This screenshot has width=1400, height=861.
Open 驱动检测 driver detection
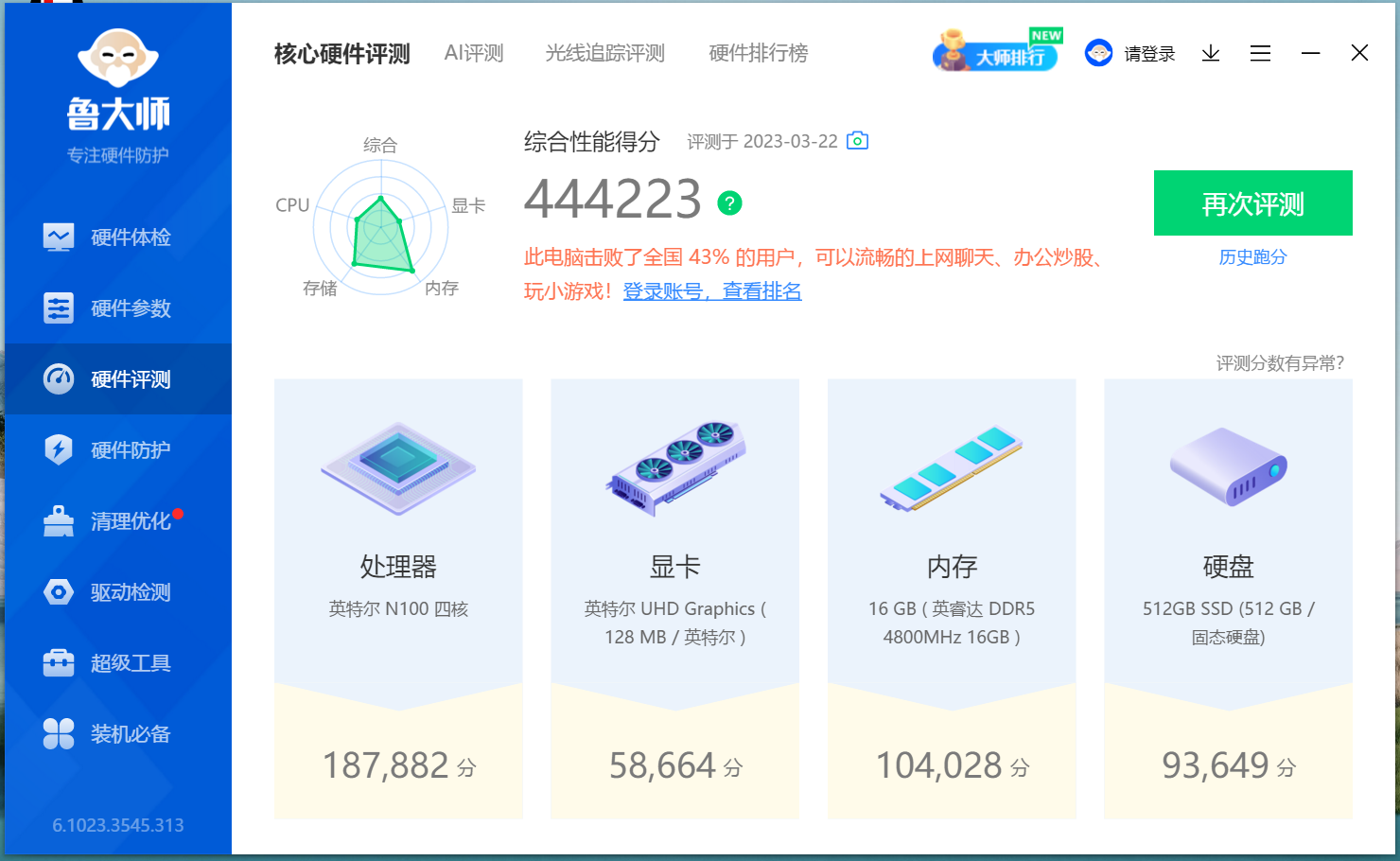118,591
